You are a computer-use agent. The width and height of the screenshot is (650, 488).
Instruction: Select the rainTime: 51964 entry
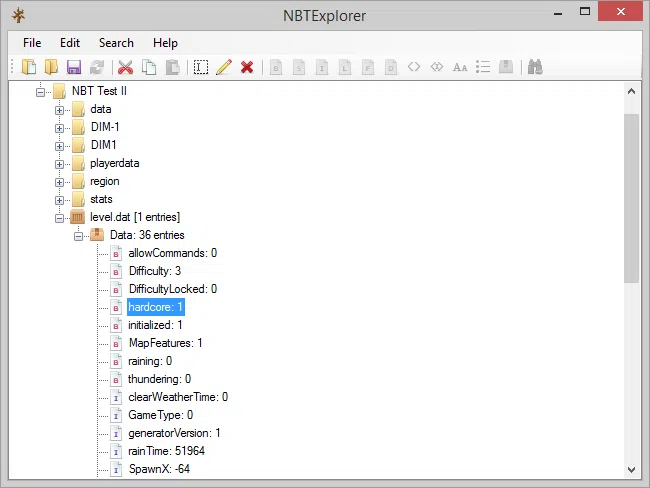click(x=160, y=451)
